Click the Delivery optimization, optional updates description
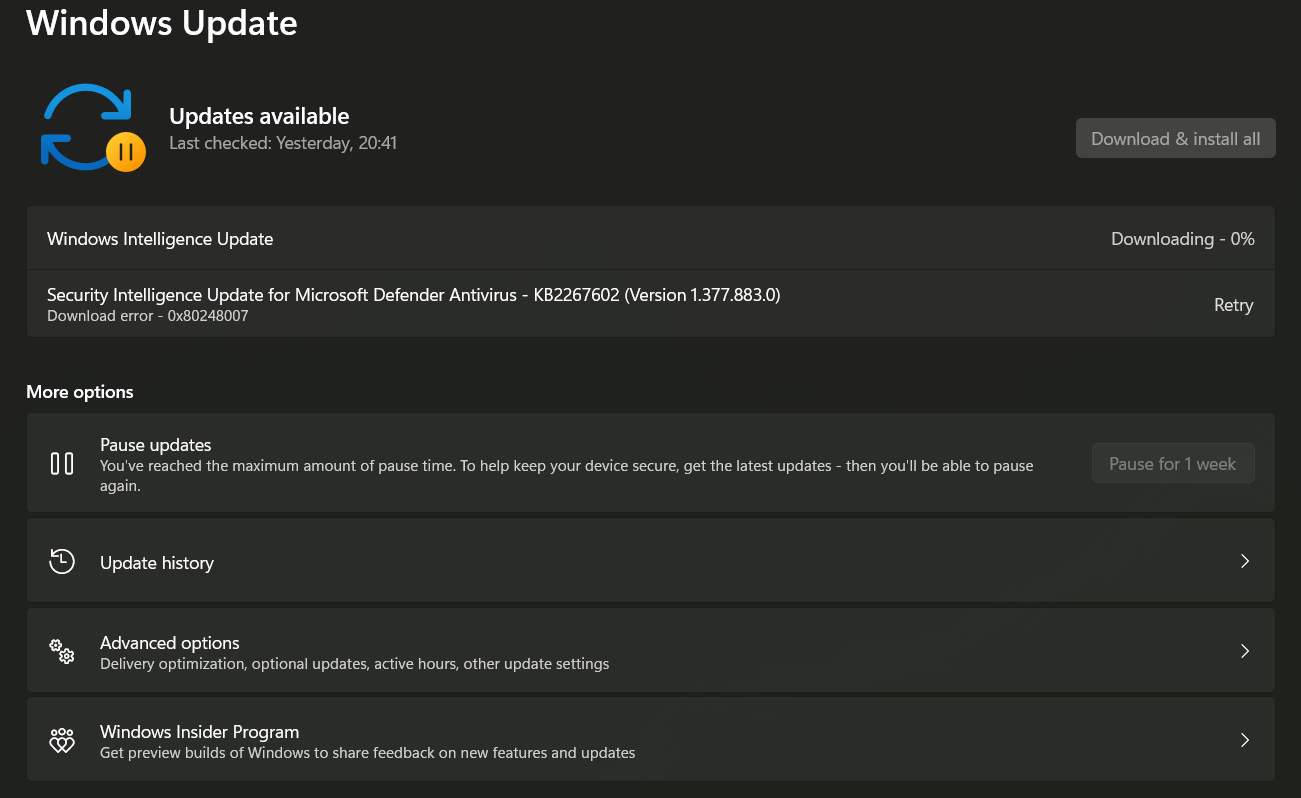This screenshot has height=798, width=1301. tap(355, 664)
